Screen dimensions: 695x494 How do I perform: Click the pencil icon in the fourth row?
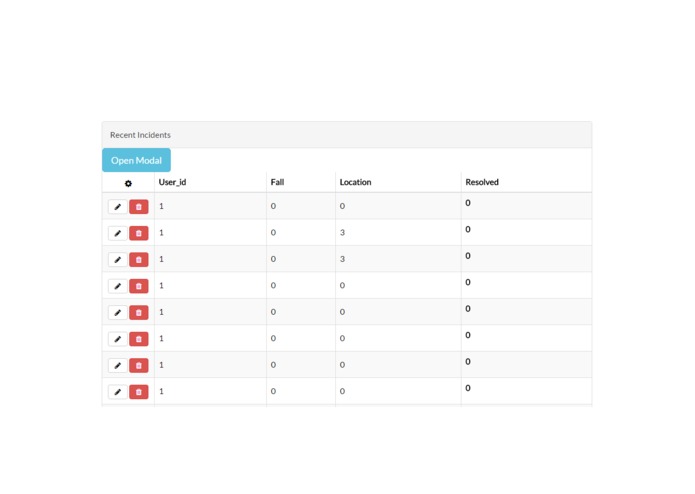point(117,286)
